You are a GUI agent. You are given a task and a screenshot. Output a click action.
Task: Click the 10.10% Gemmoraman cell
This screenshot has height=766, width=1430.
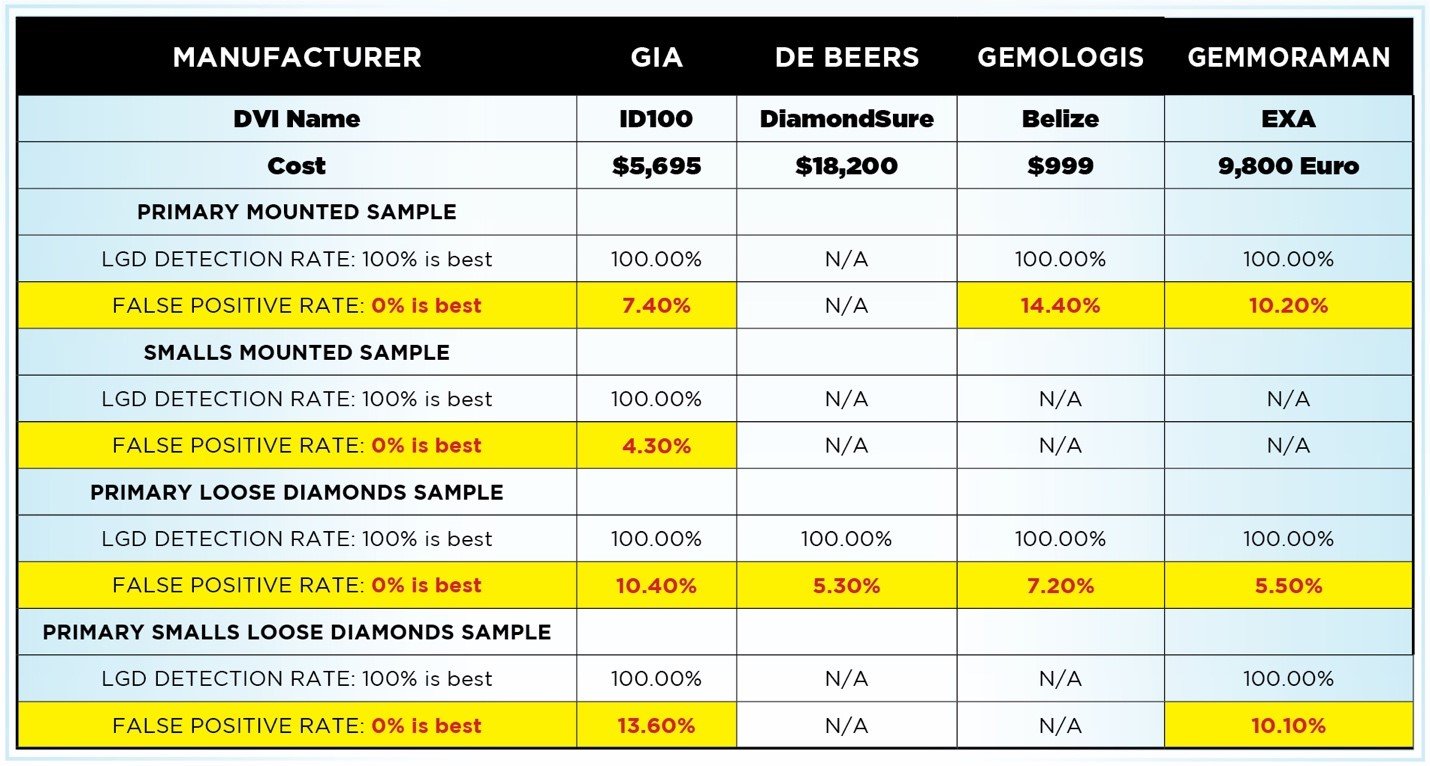(1289, 726)
